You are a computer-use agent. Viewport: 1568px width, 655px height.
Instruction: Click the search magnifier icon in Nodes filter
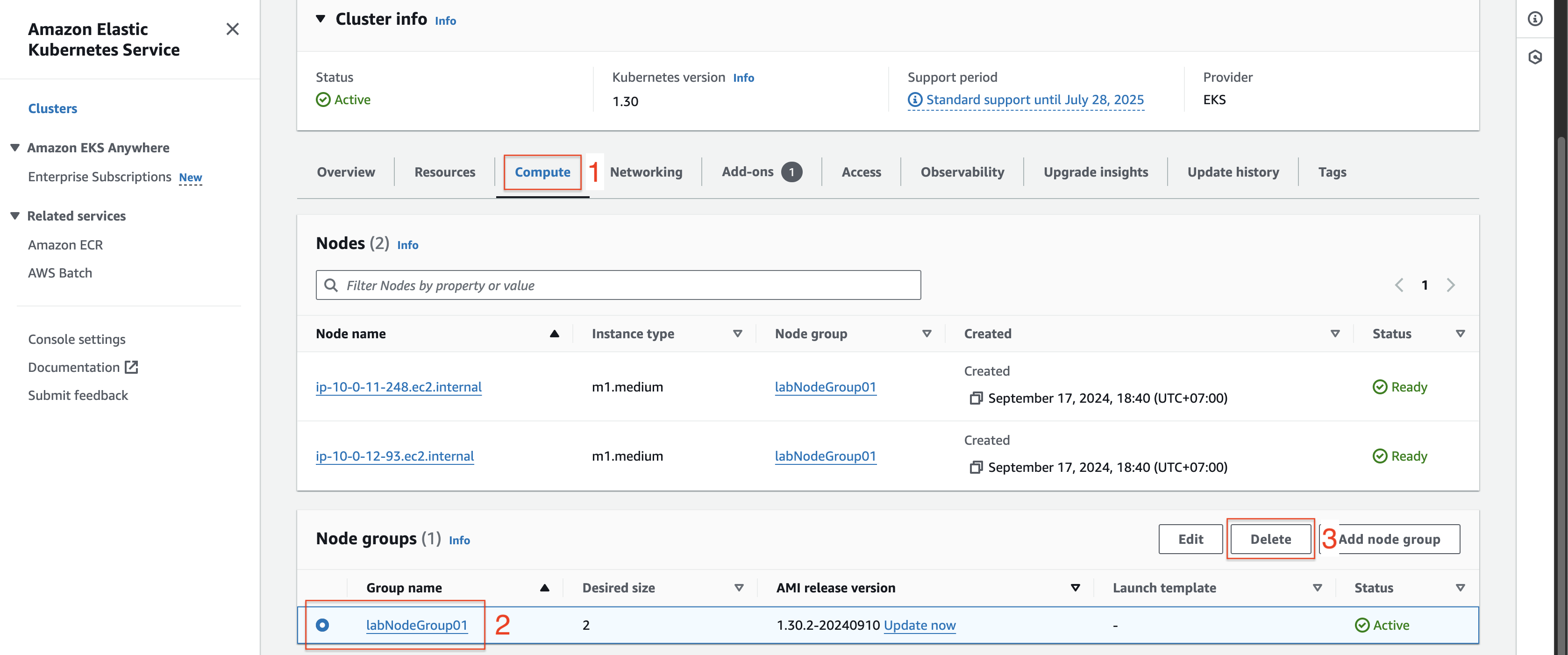(331, 285)
